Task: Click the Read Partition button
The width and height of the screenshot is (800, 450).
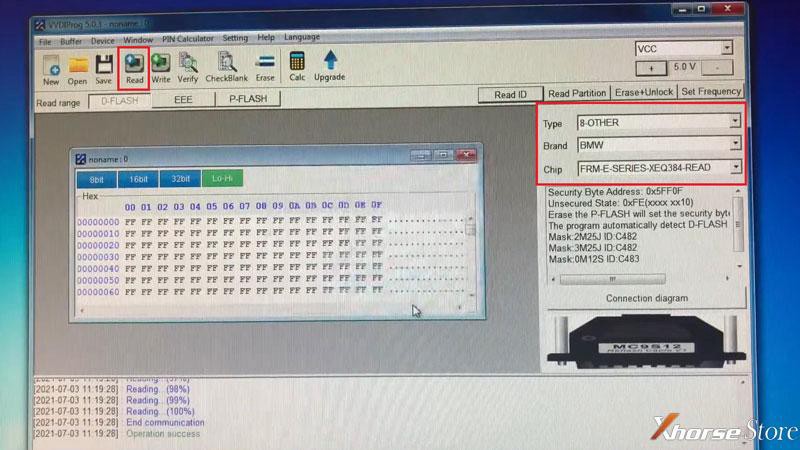Action: click(x=577, y=93)
